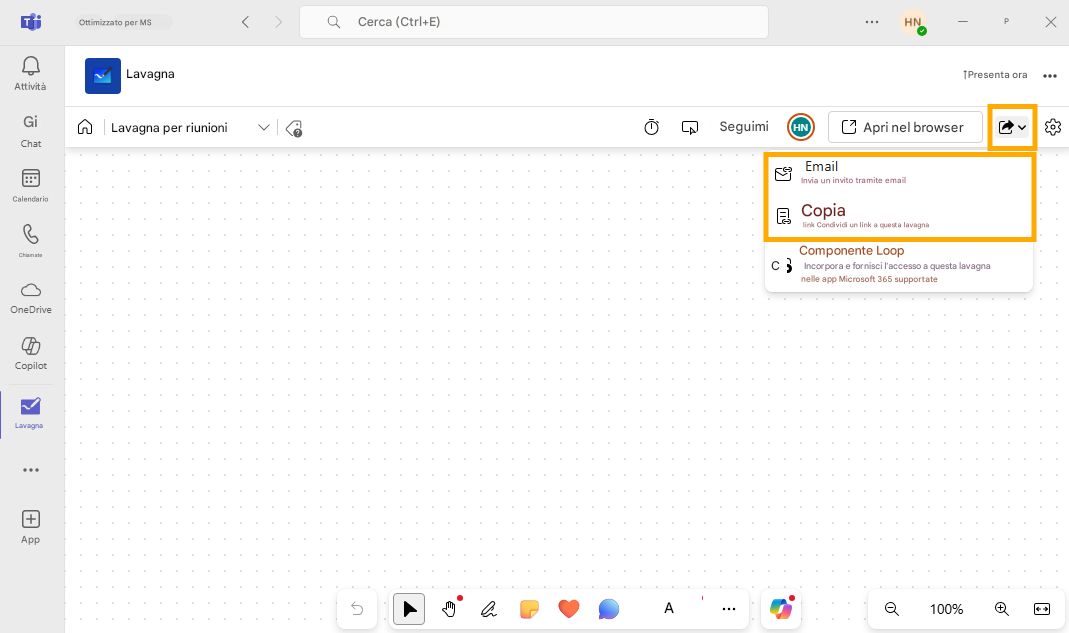Open HN profile avatar in title bar
This screenshot has height=633, width=1069.
click(913, 22)
